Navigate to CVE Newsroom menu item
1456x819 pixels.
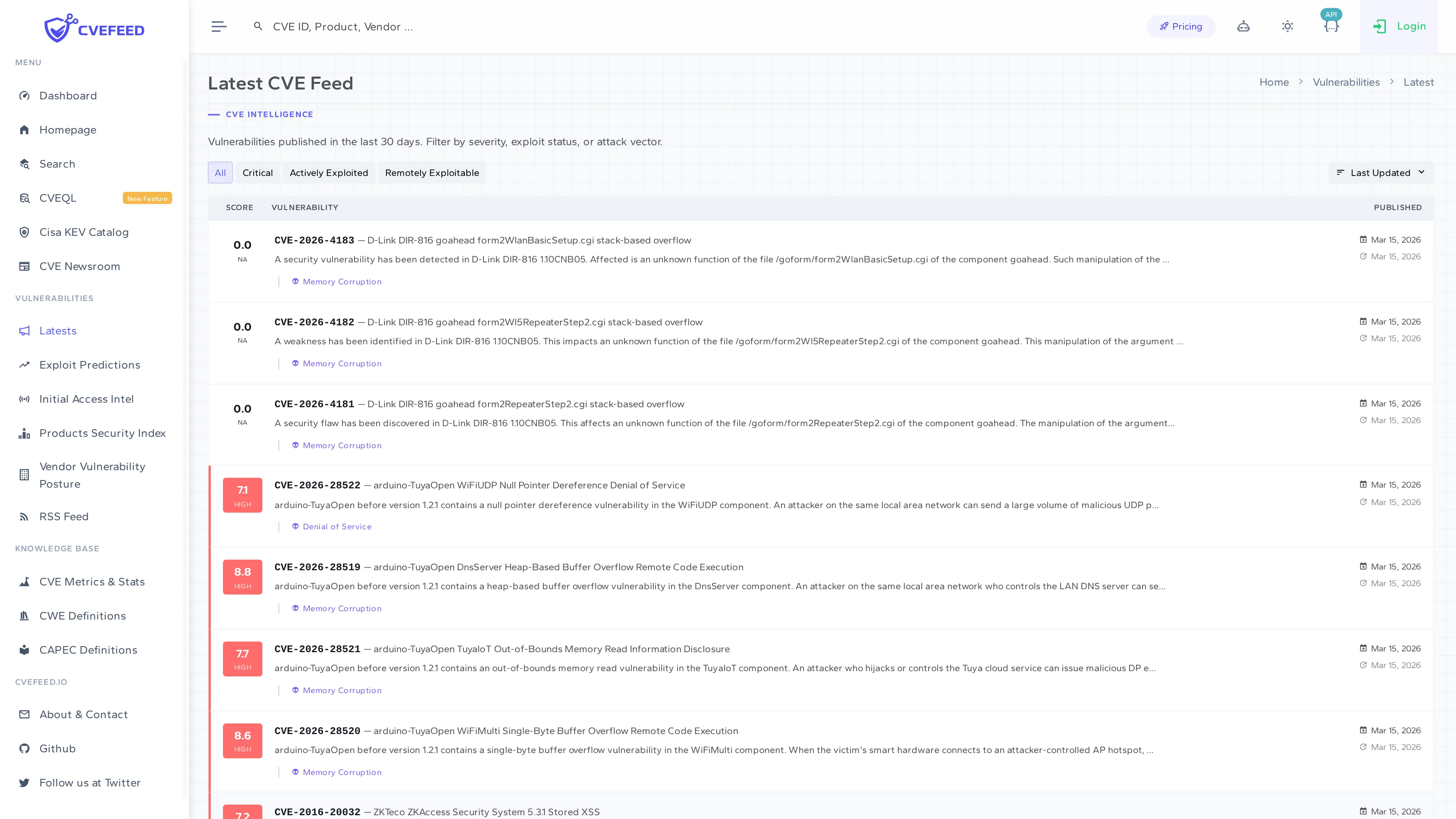80,266
